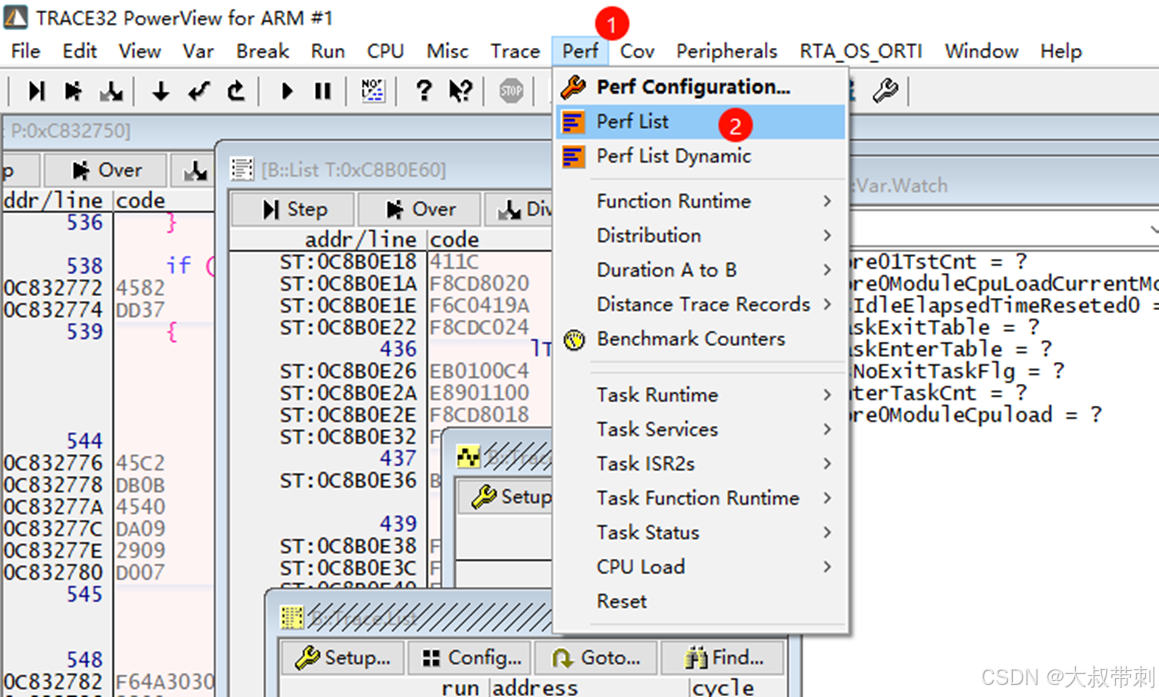Click Find... button in Trace.List window
Viewport: 1159px width, 697px height.
tap(722, 657)
